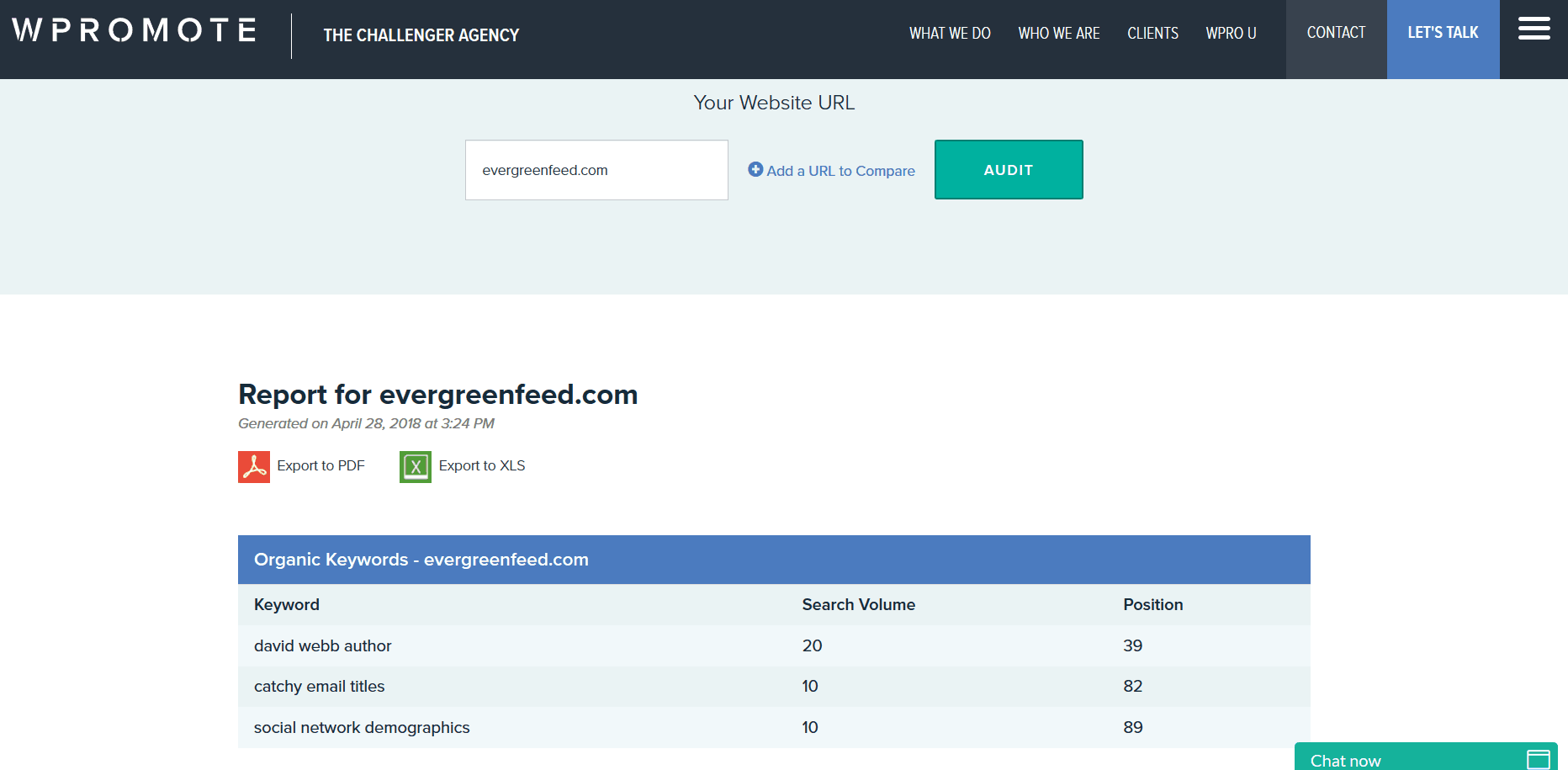The image size is (1568, 770).
Task: Click position 82 for catchy email titles
Action: [x=1132, y=686]
